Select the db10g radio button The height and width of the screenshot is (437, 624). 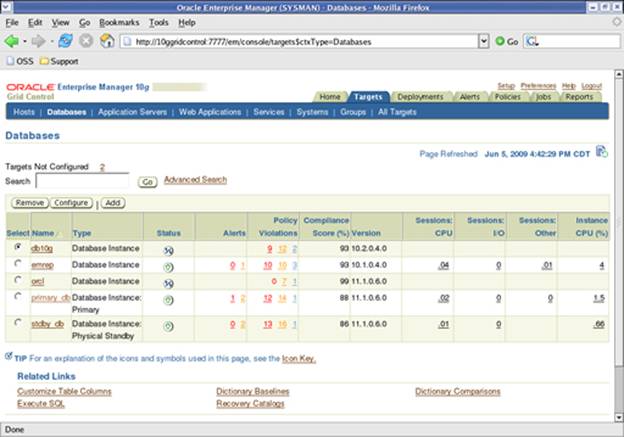pos(18,247)
